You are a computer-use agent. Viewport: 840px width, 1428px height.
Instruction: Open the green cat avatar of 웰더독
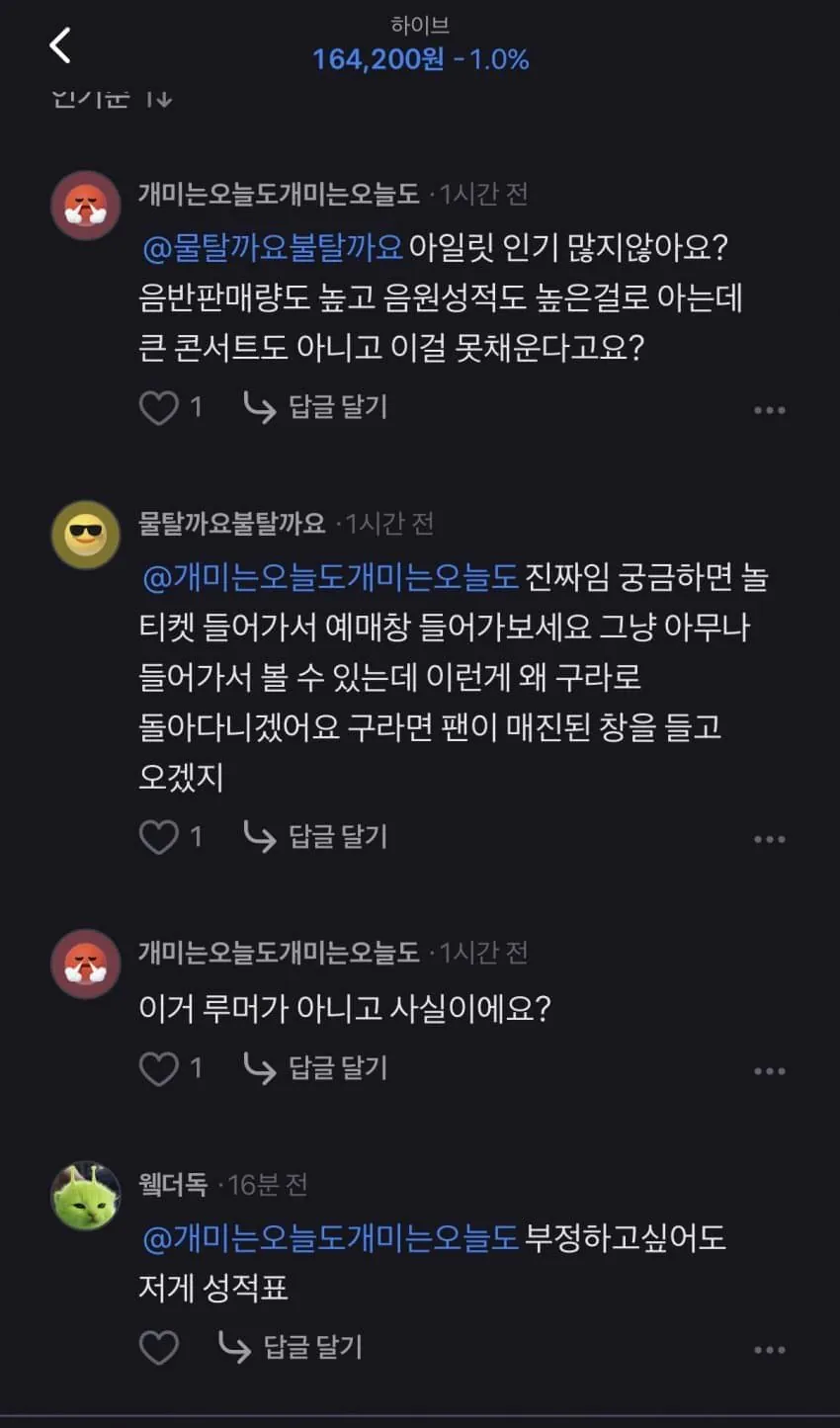coord(86,1196)
